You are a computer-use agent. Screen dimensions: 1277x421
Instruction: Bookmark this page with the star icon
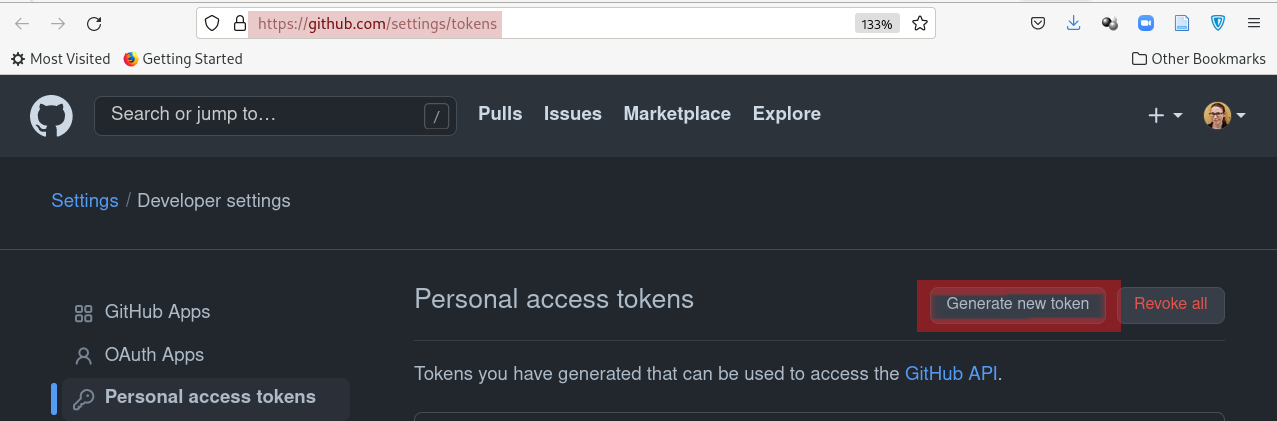(920, 23)
